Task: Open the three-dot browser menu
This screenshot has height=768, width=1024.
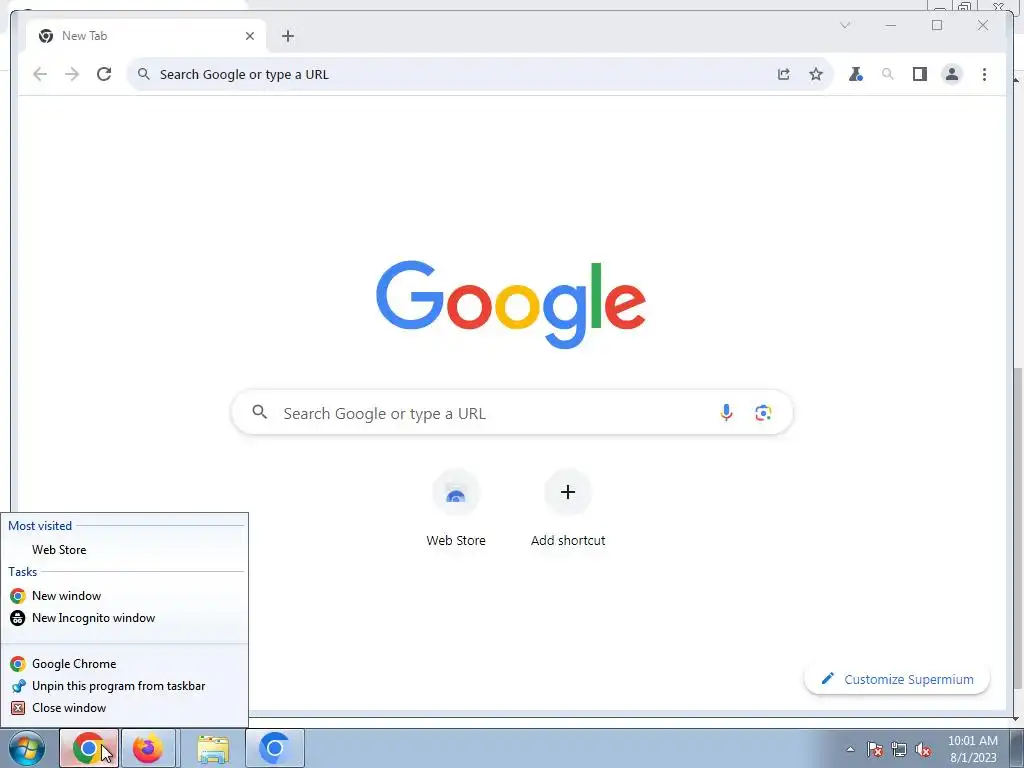Action: (x=984, y=74)
